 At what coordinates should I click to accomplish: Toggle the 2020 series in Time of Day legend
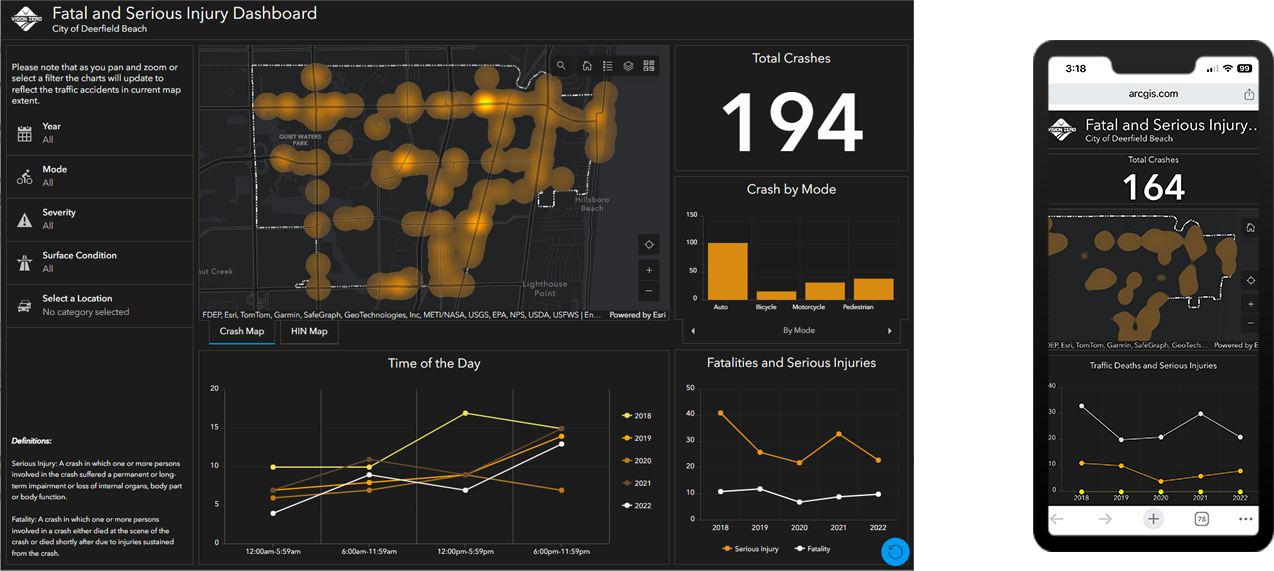635,460
